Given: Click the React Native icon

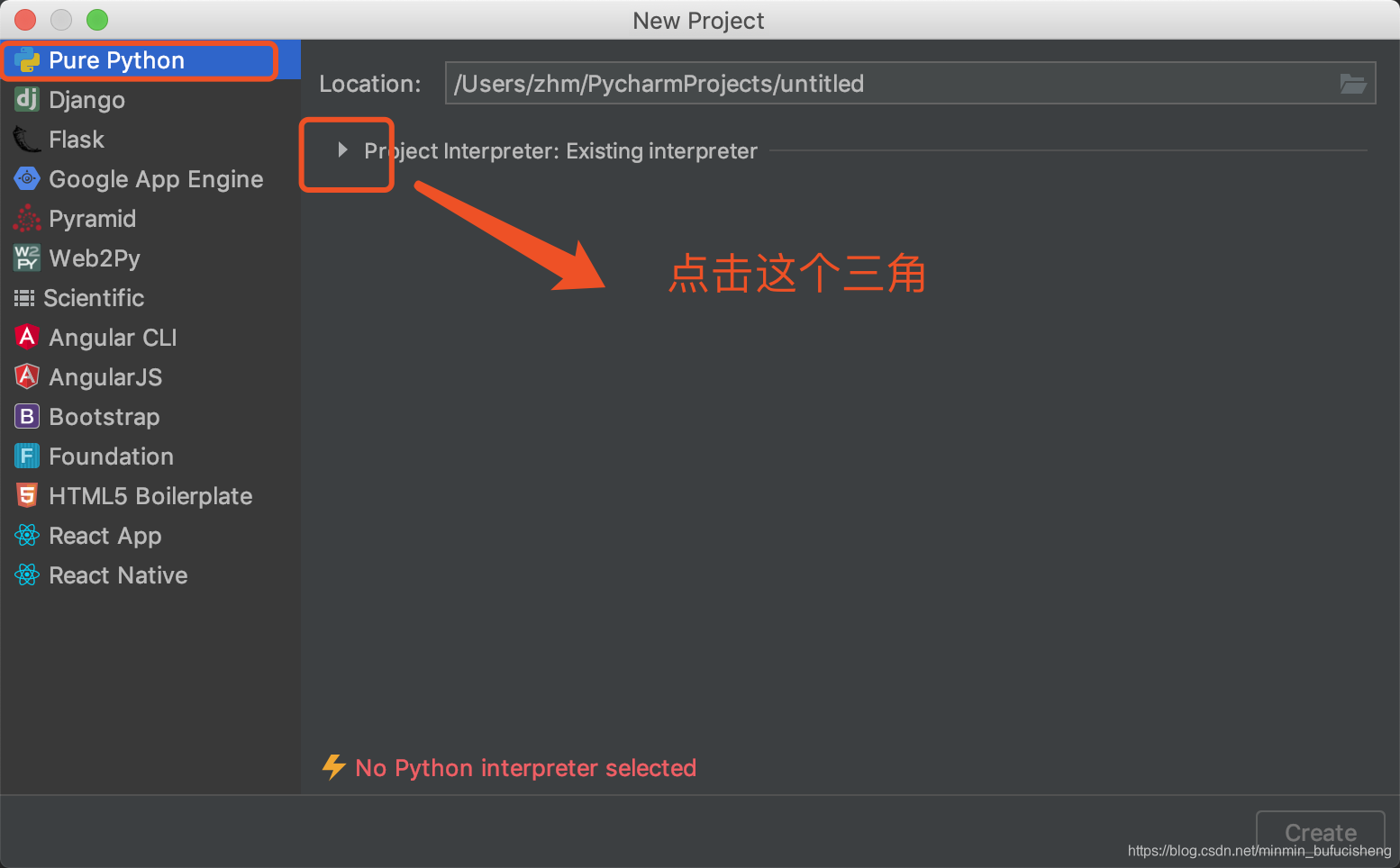Looking at the screenshot, I should [27, 574].
